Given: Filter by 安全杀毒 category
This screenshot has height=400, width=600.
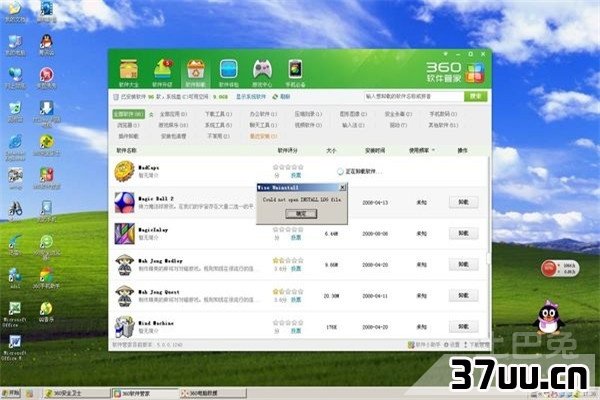Looking at the screenshot, I should (x=398, y=114).
